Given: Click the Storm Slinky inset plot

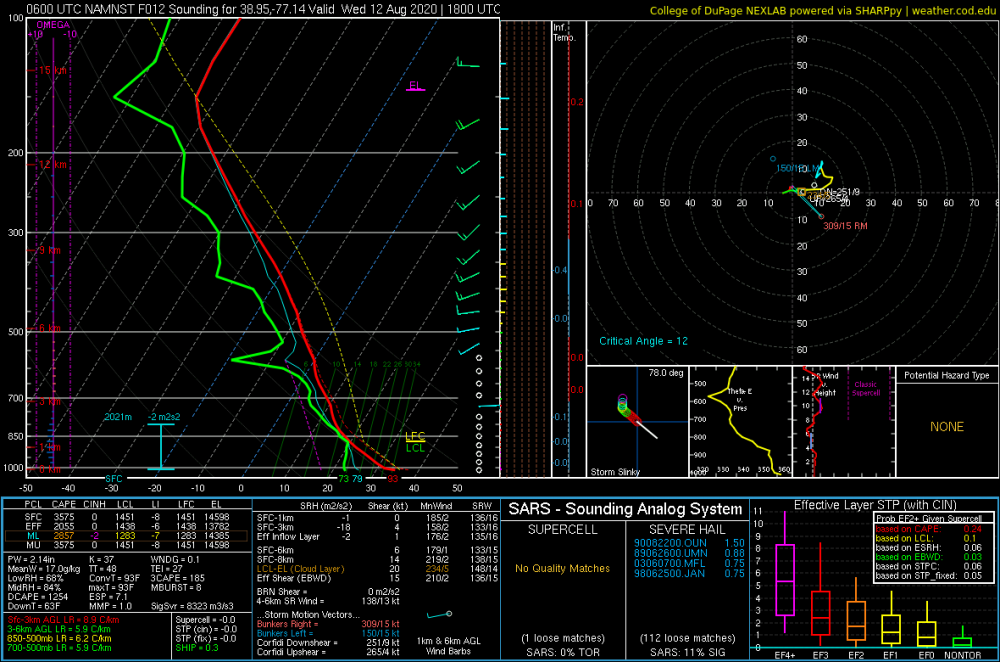Looking at the screenshot, I should [638, 422].
